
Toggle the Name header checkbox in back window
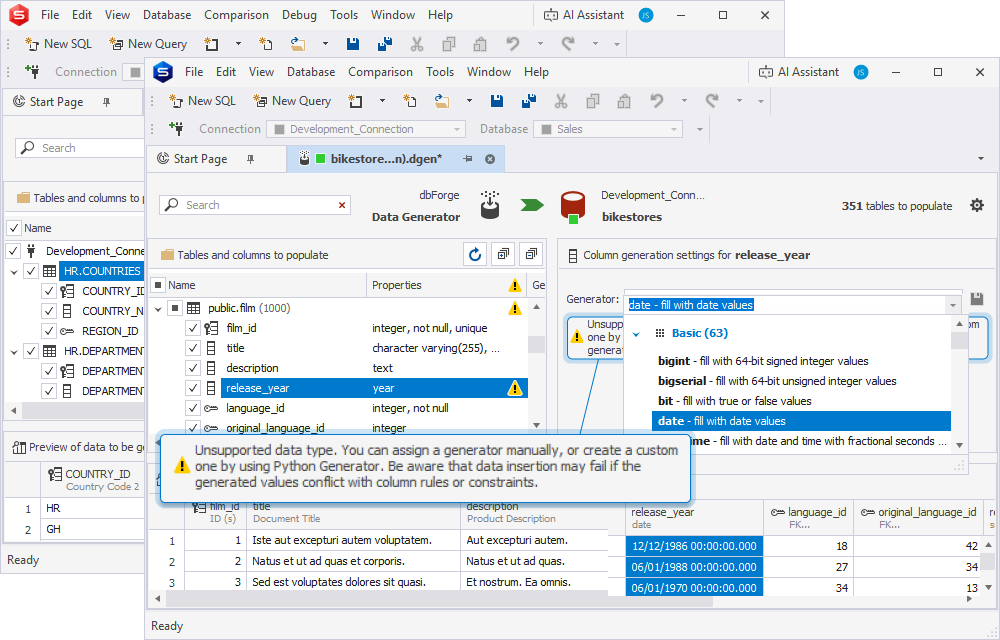[13, 228]
